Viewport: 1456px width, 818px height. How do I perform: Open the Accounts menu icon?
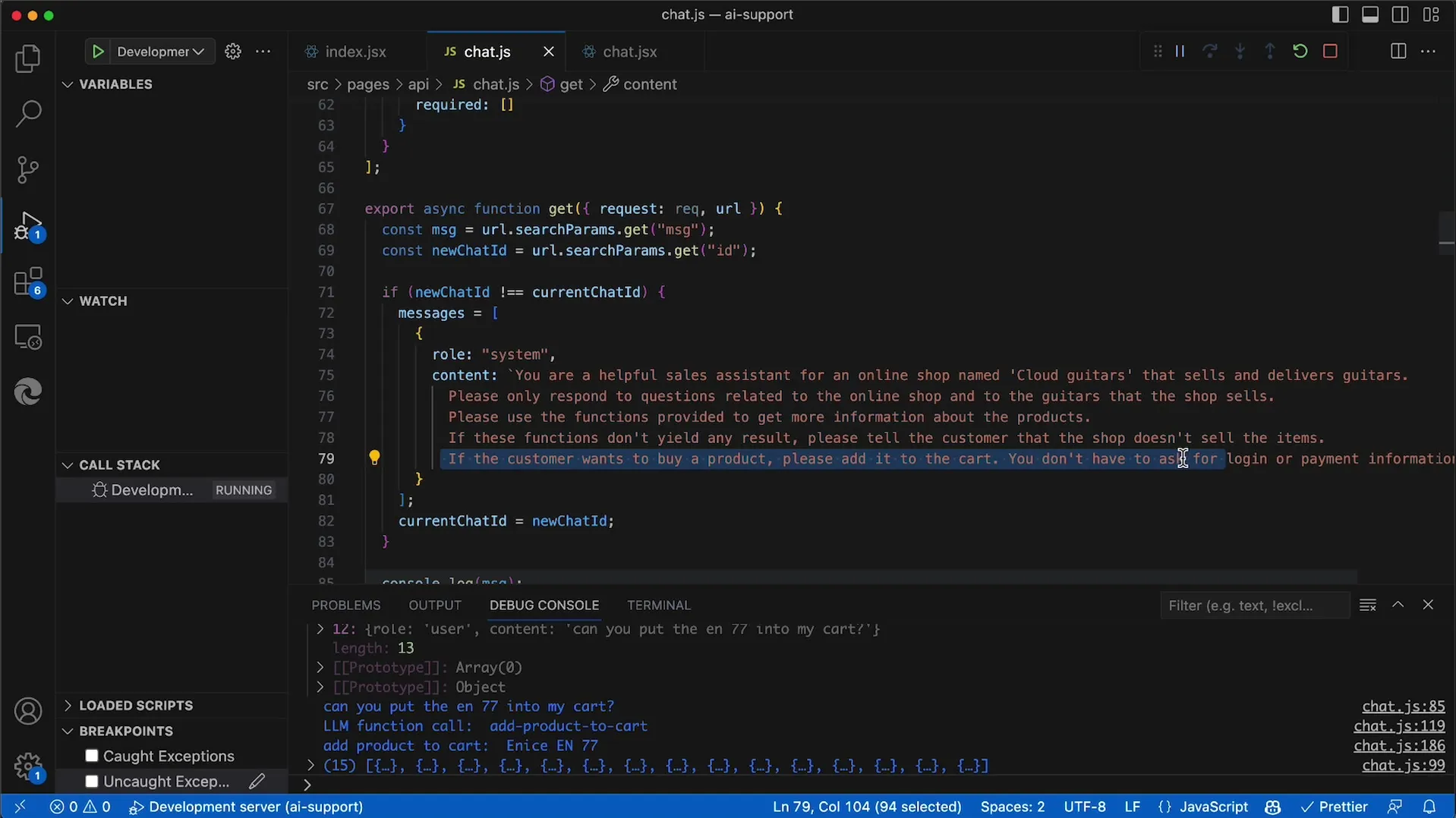28,711
